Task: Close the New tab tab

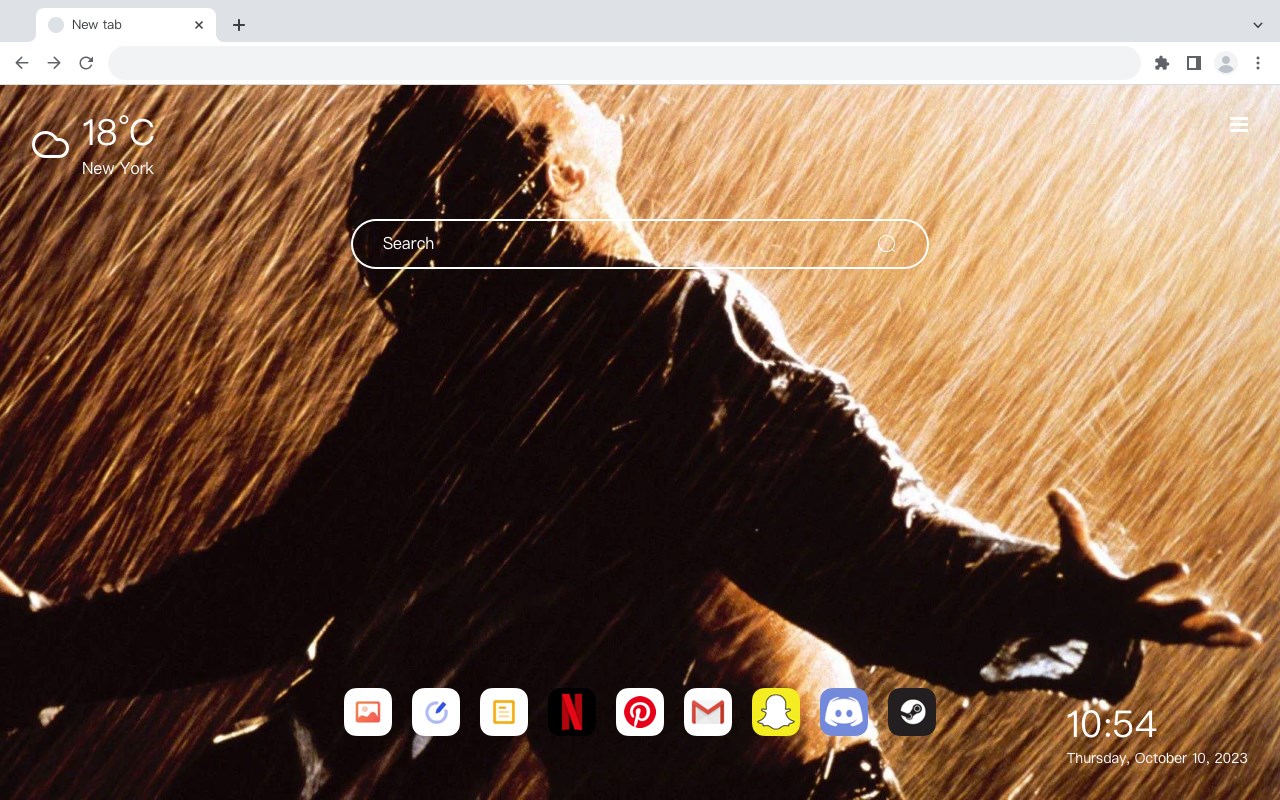Action: pos(199,25)
